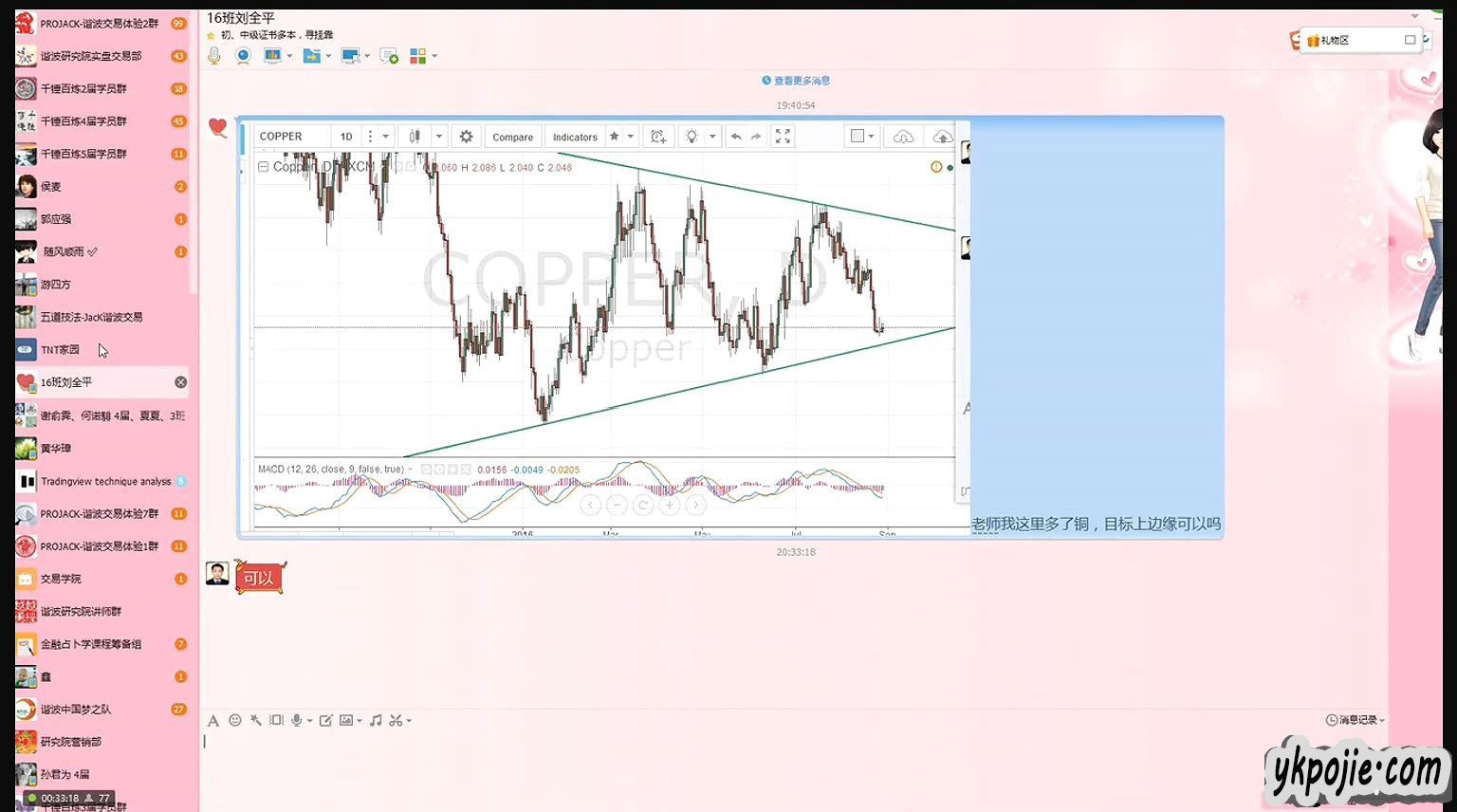The height and width of the screenshot is (812, 1457).
Task: Click the send file folder icon
Action: coord(311,57)
